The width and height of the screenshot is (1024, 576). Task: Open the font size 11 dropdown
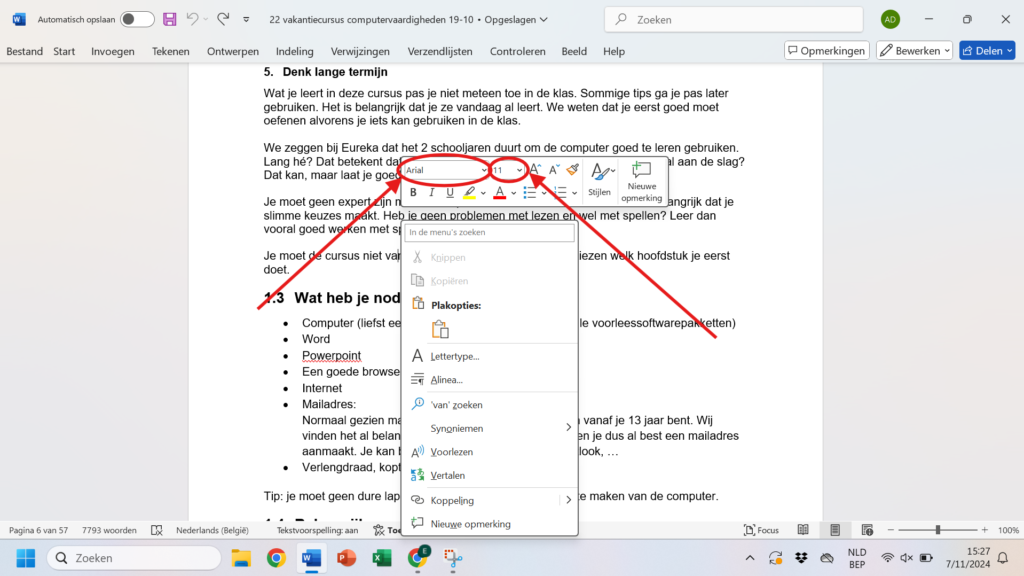[508, 171]
